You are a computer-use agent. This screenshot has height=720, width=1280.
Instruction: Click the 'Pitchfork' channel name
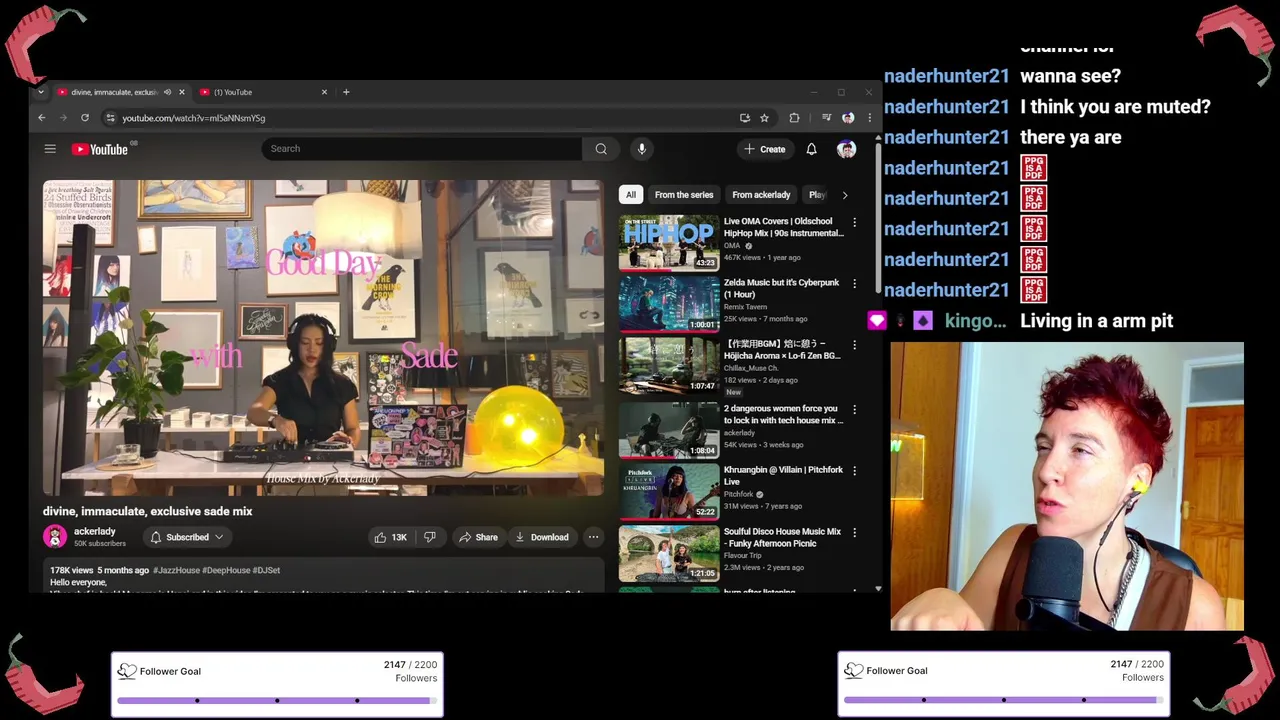739,494
